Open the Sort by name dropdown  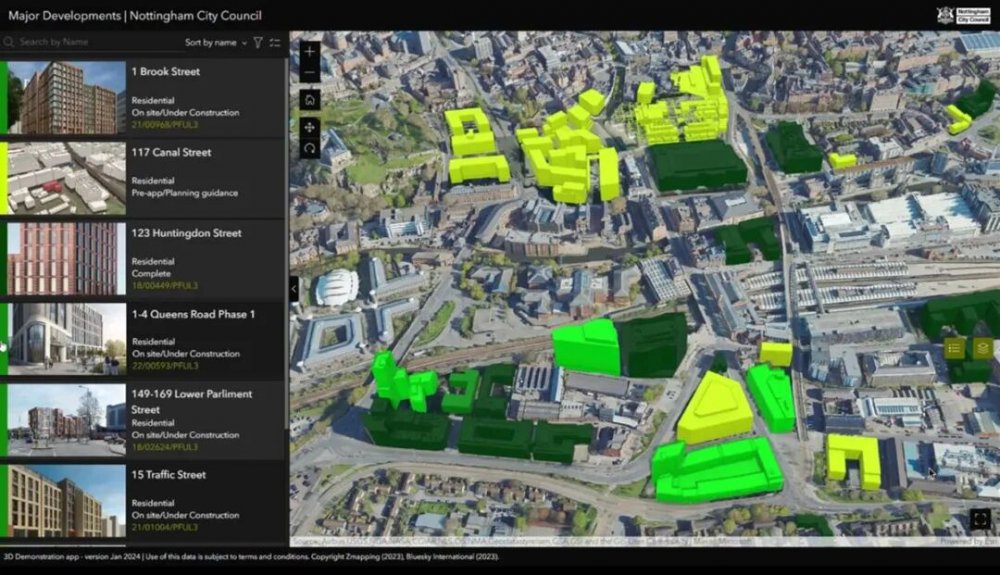pyautogui.click(x=216, y=43)
